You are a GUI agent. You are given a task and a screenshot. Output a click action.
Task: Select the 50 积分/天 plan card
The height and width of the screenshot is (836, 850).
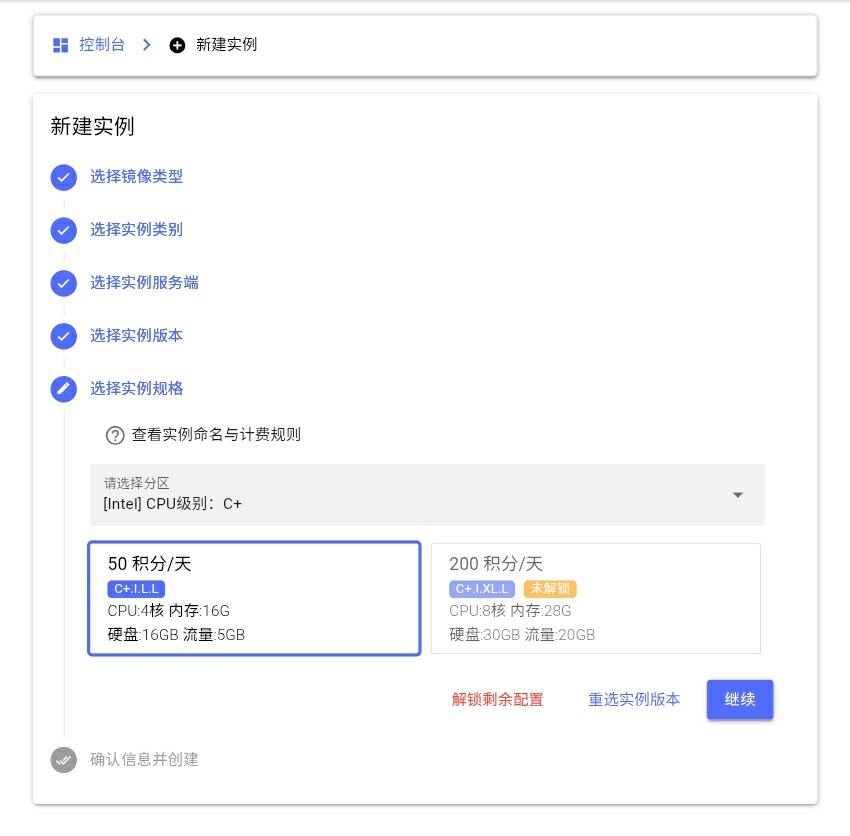coord(254,599)
